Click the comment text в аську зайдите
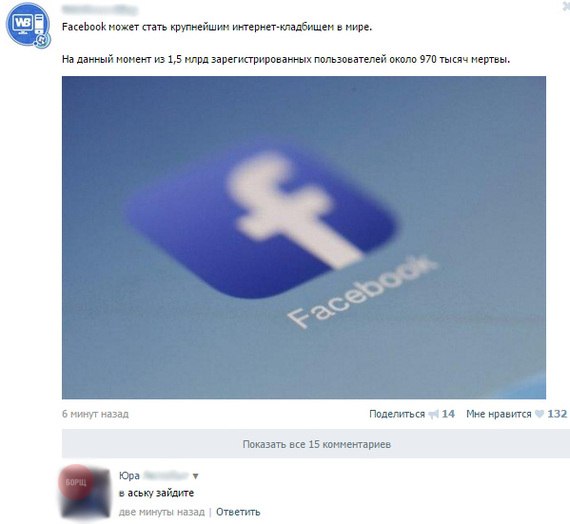 [156, 493]
